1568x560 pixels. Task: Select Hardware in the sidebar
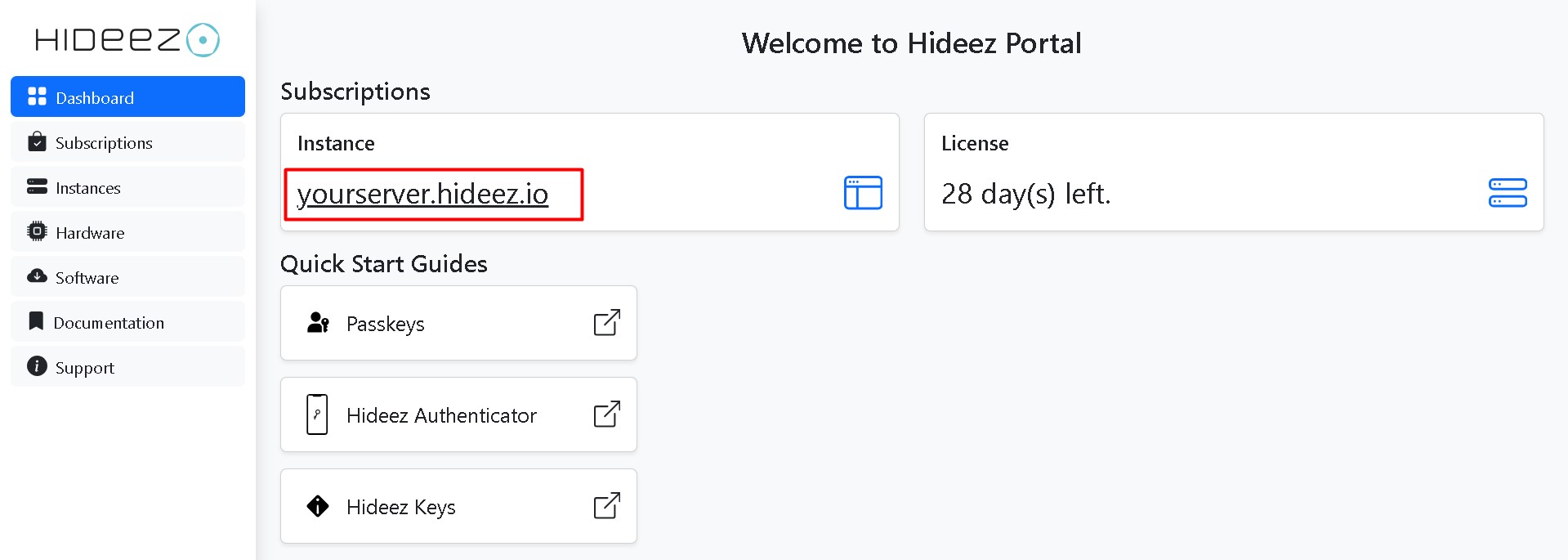90,233
